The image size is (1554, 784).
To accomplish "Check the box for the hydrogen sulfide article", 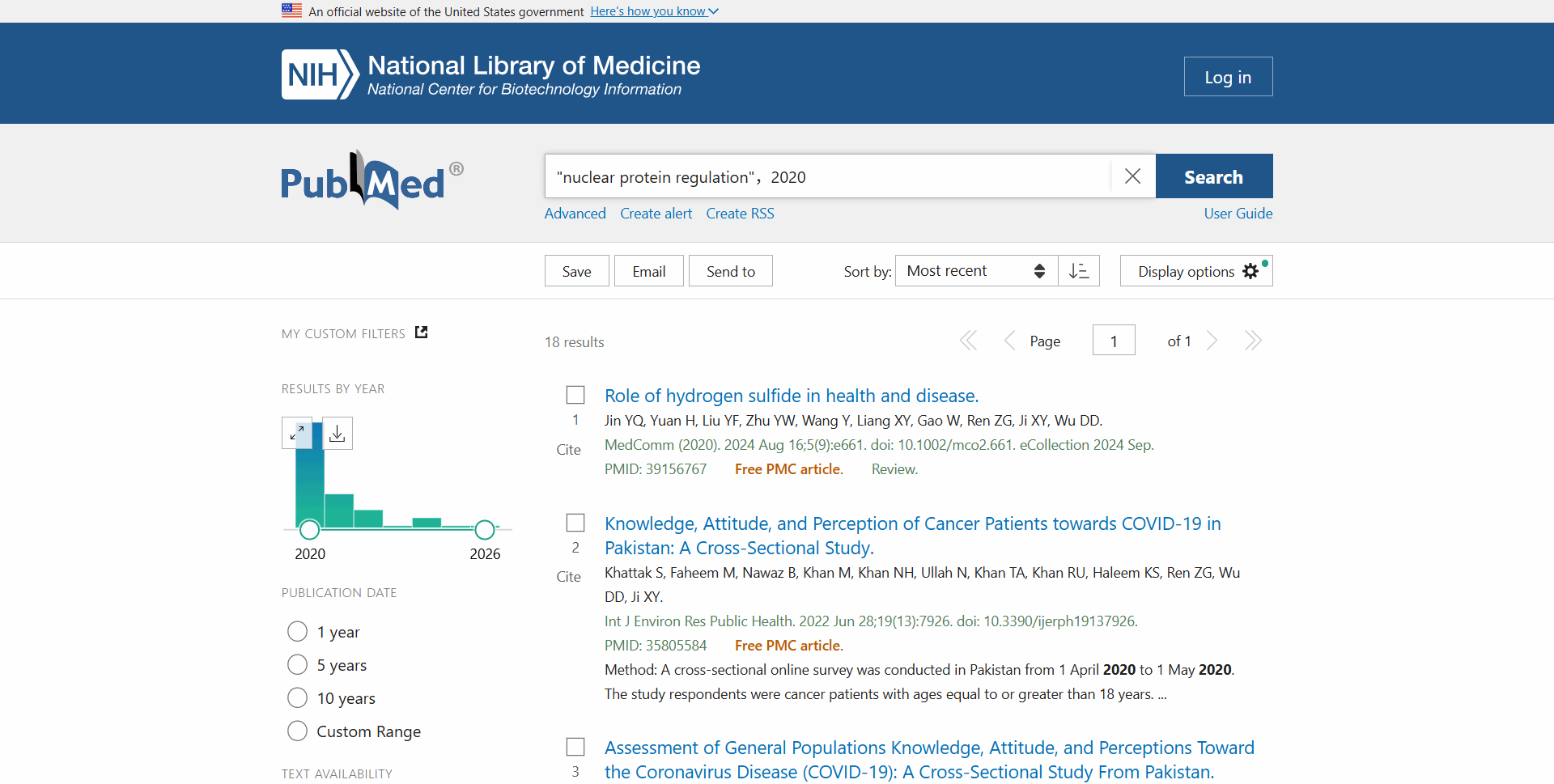I will tap(575, 395).
